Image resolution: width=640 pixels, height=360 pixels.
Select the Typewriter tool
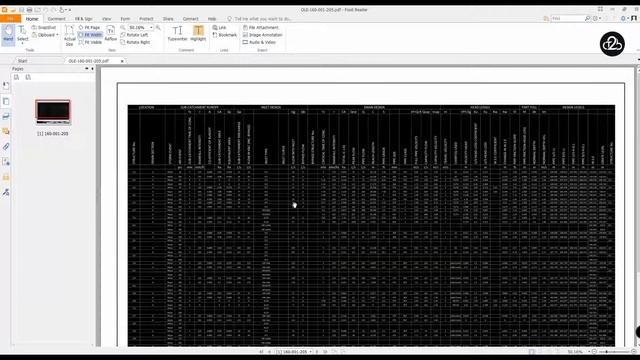[x=178, y=33]
